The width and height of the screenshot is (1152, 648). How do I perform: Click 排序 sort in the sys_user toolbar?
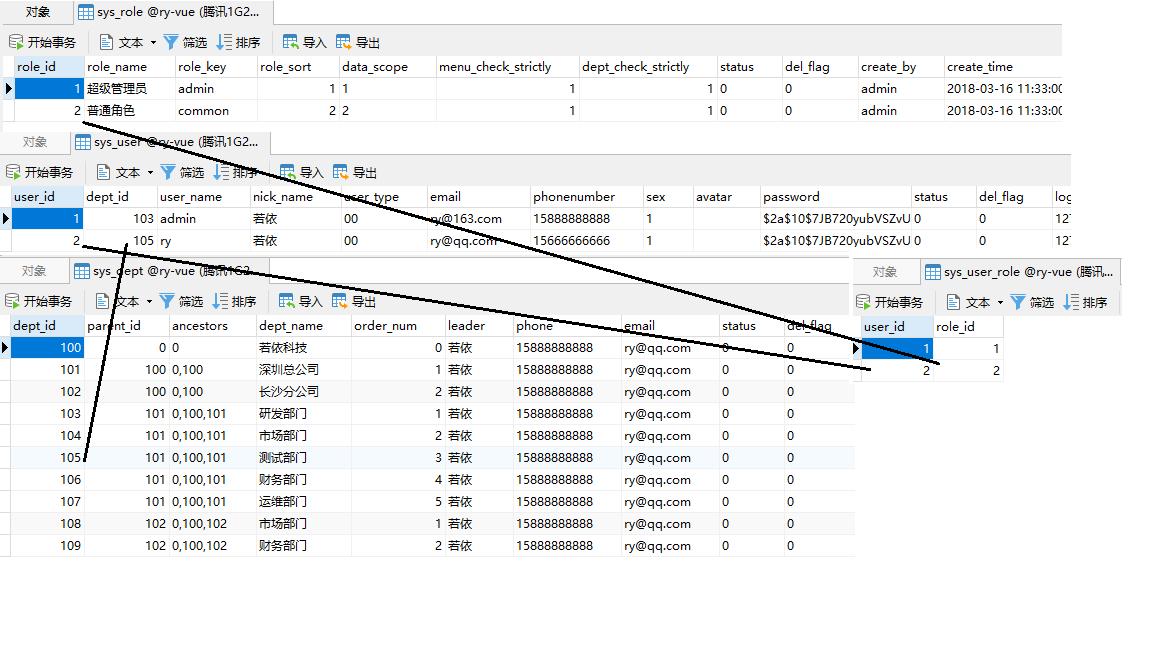tap(235, 172)
